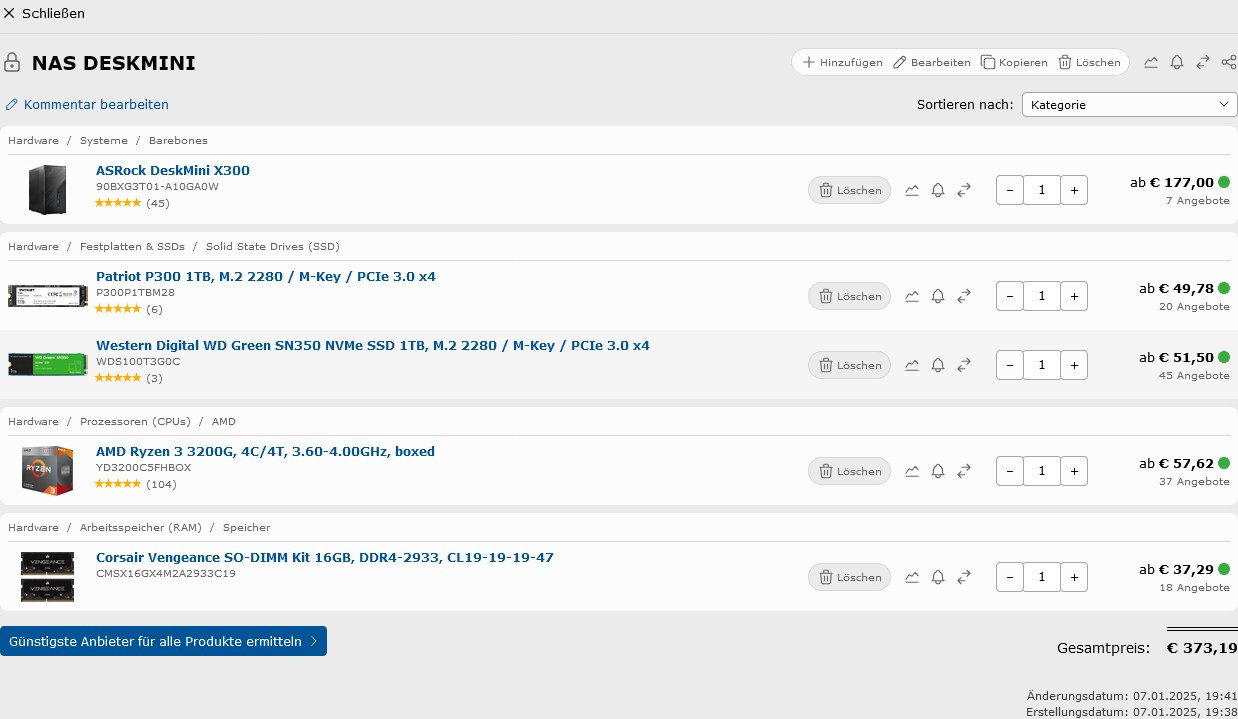Open Barebones category breadcrumb
1238x719 pixels.
point(178,140)
